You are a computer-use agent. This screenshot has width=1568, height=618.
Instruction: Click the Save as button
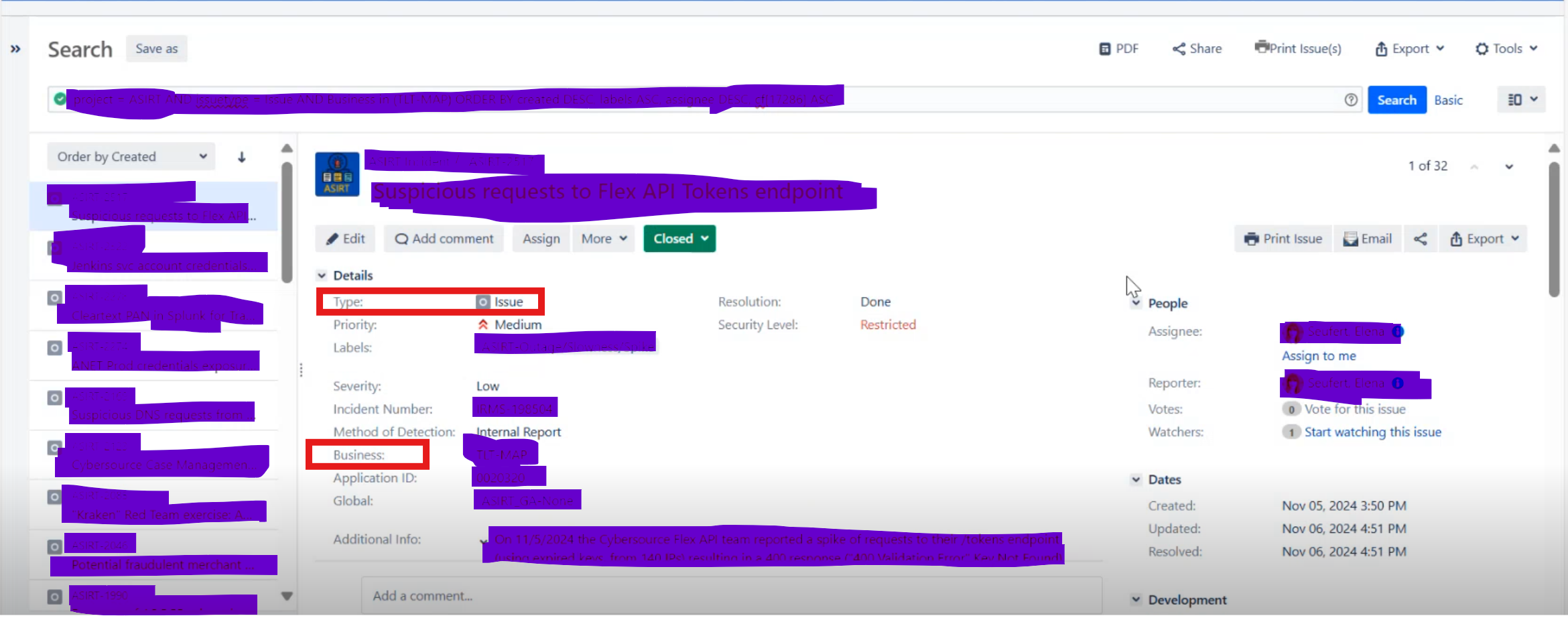point(156,49)
